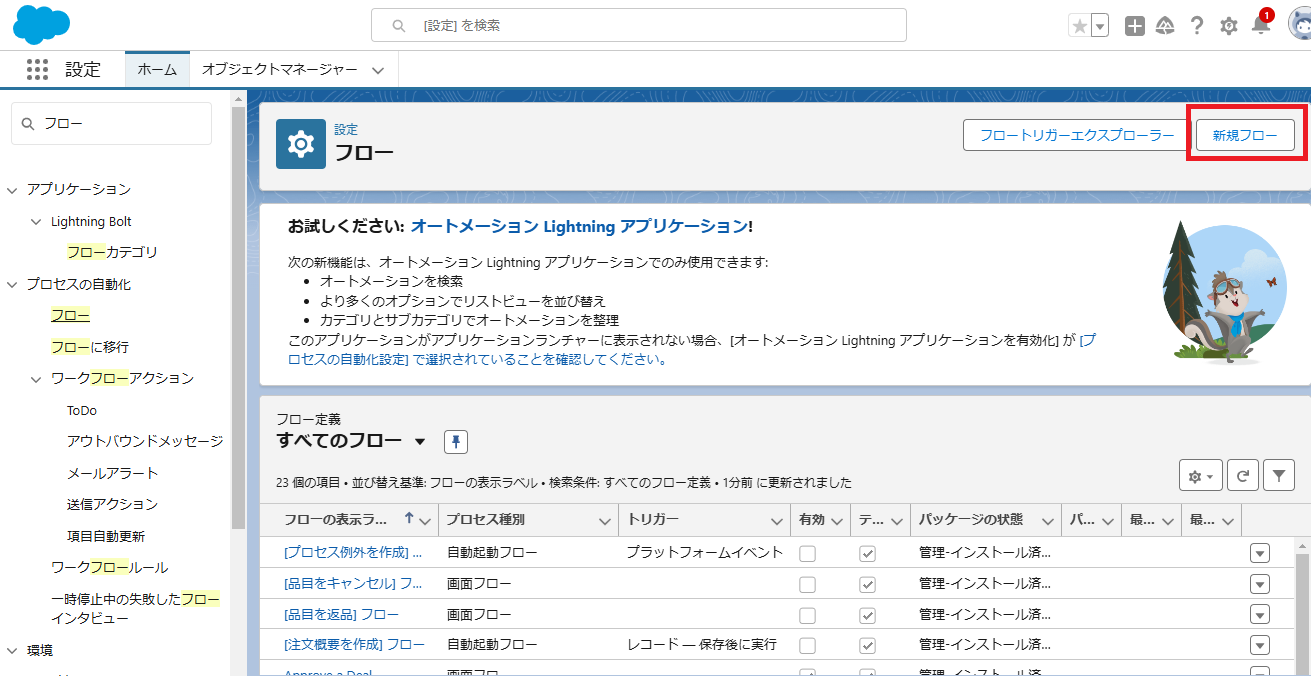
Task: Open the [品目をキャンセル] flow link
Action: point(353,583)
